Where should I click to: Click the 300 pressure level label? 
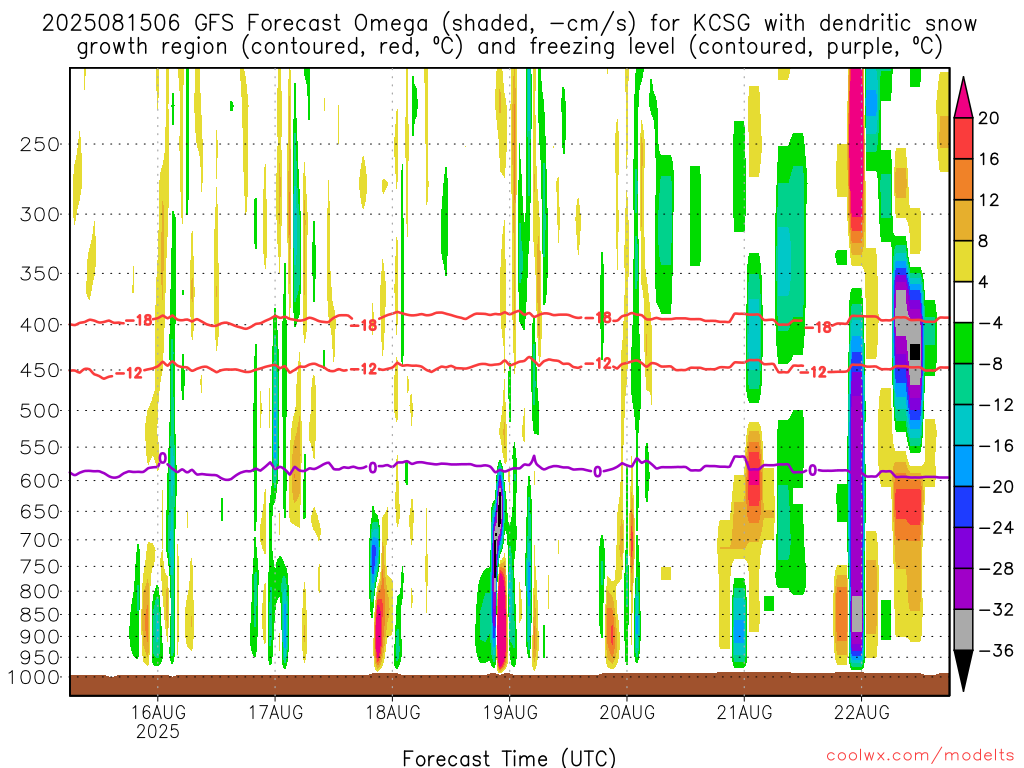[x=40, y=214]
